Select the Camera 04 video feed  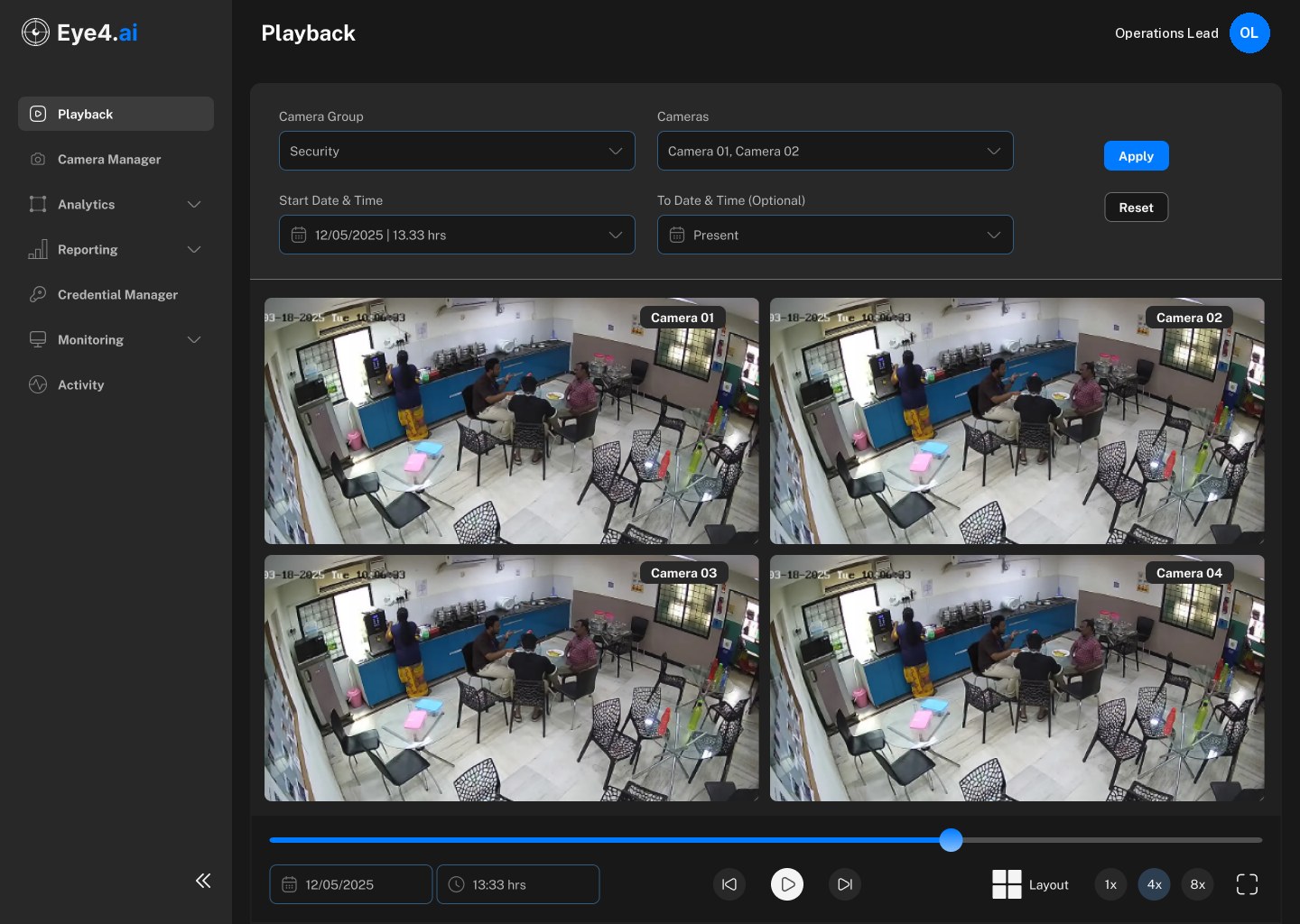pyautogui.click(x=1017, y=678)
